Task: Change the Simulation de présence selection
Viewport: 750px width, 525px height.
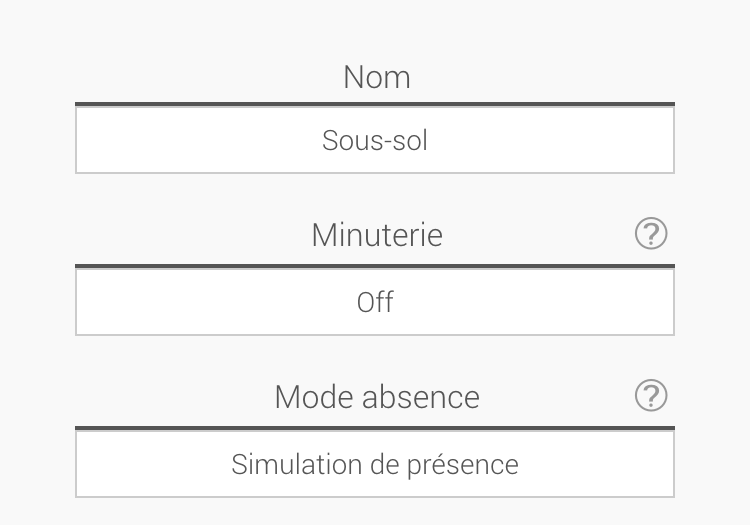Action: (x=375, y=464)
